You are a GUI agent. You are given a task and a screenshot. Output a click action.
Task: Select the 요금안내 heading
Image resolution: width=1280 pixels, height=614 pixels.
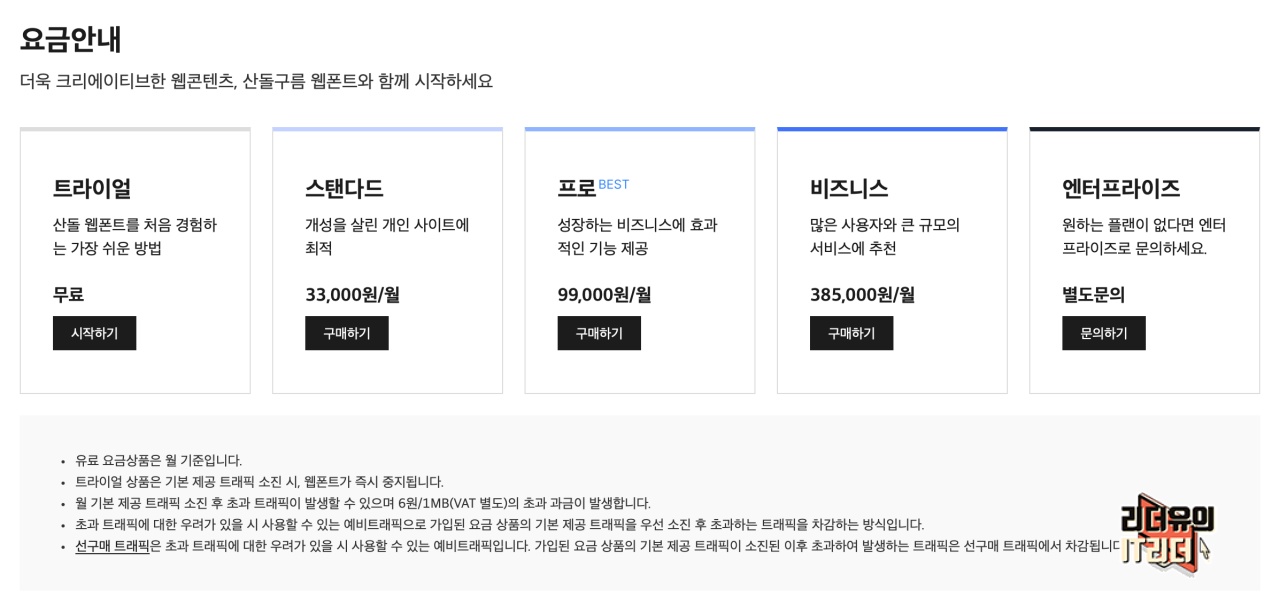(x=71, y=39)
